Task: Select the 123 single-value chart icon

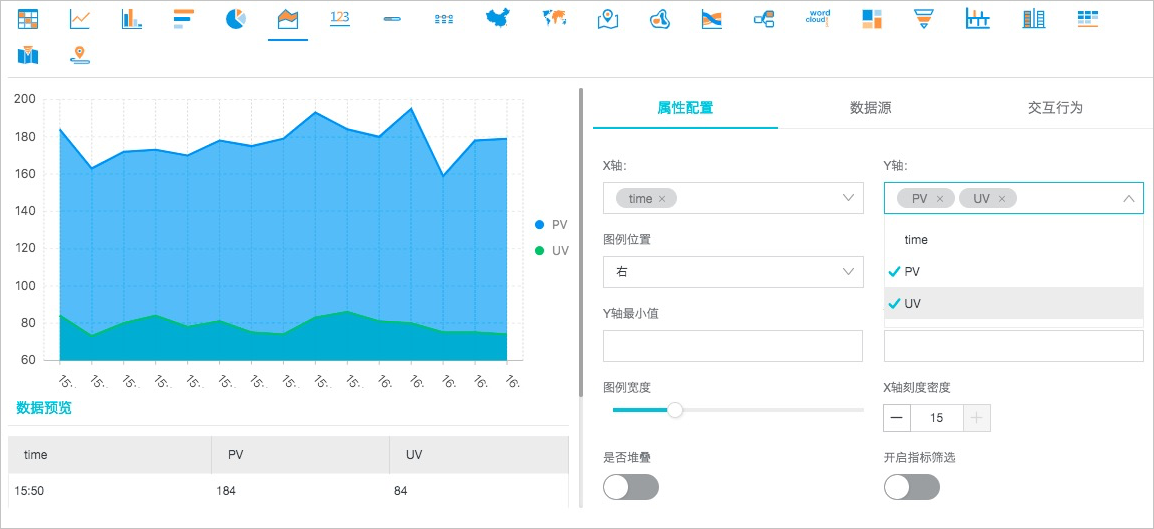Action: tap(340, 18)
